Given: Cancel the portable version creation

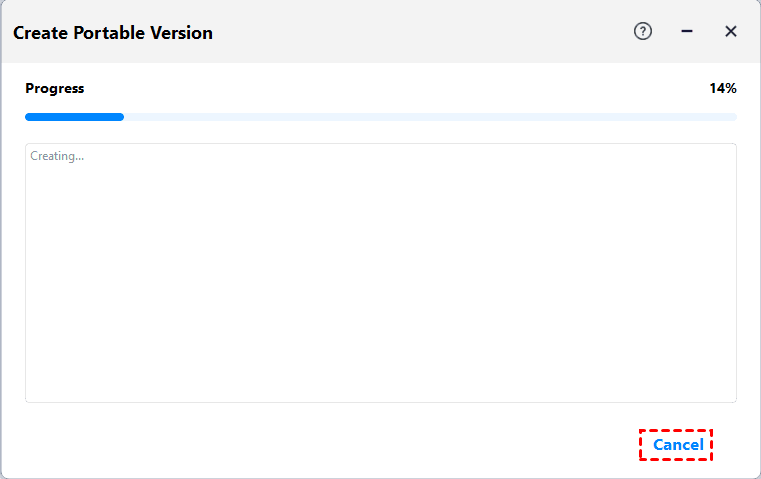Looking at the screenshot, I should coord(677,444).
